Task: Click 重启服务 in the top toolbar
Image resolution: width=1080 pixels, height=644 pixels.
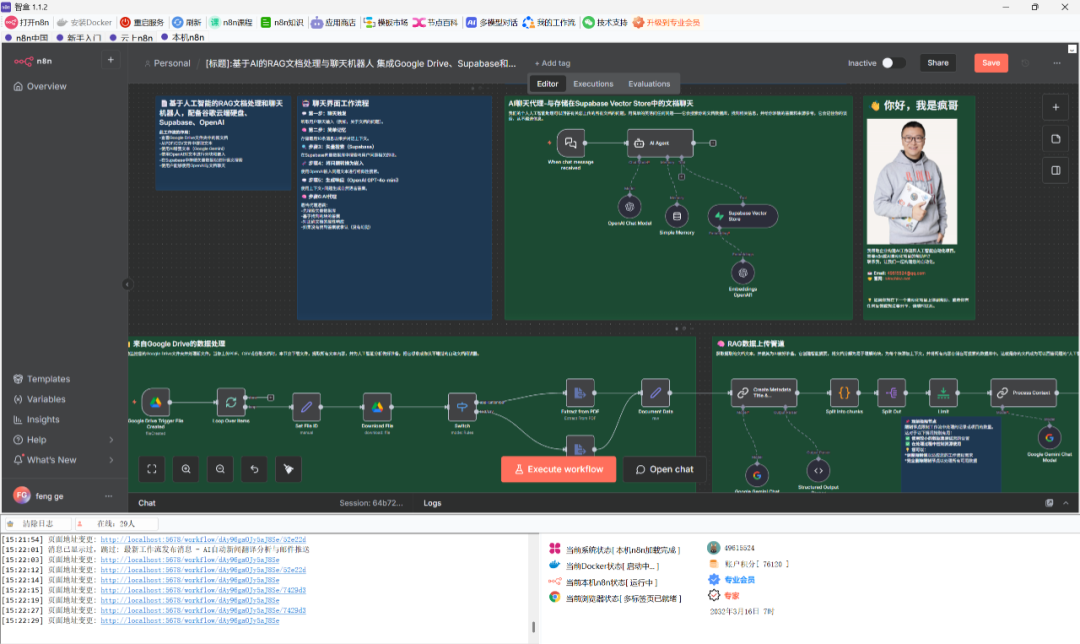Action: 143,22
